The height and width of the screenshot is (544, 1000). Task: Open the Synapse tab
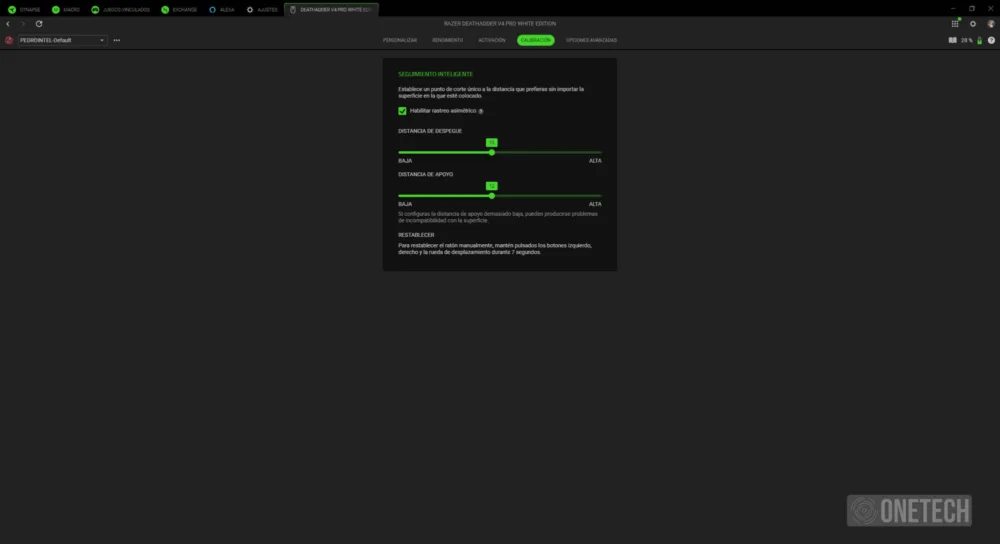pyautogui.click(x=24, y=10)
